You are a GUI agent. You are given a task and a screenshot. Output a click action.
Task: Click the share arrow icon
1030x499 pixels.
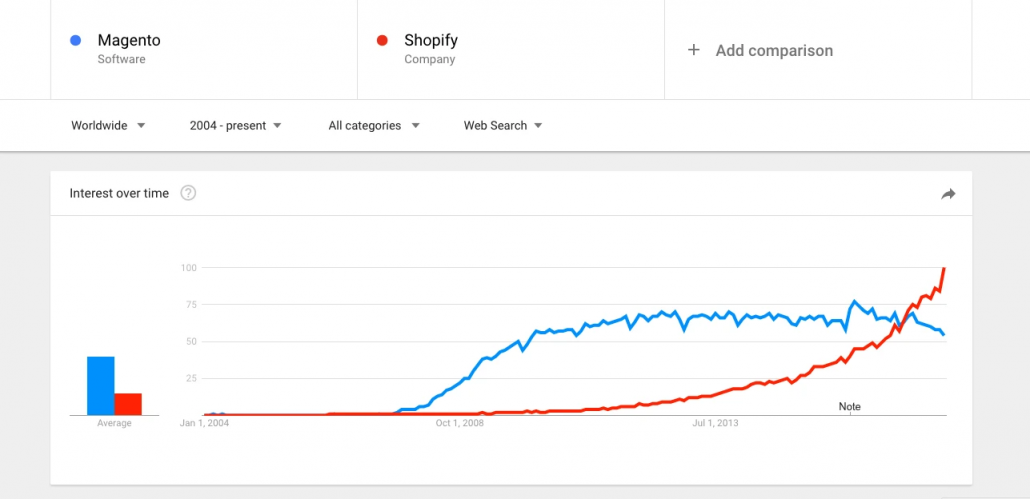pyautogui.click(x=948, y=194)
